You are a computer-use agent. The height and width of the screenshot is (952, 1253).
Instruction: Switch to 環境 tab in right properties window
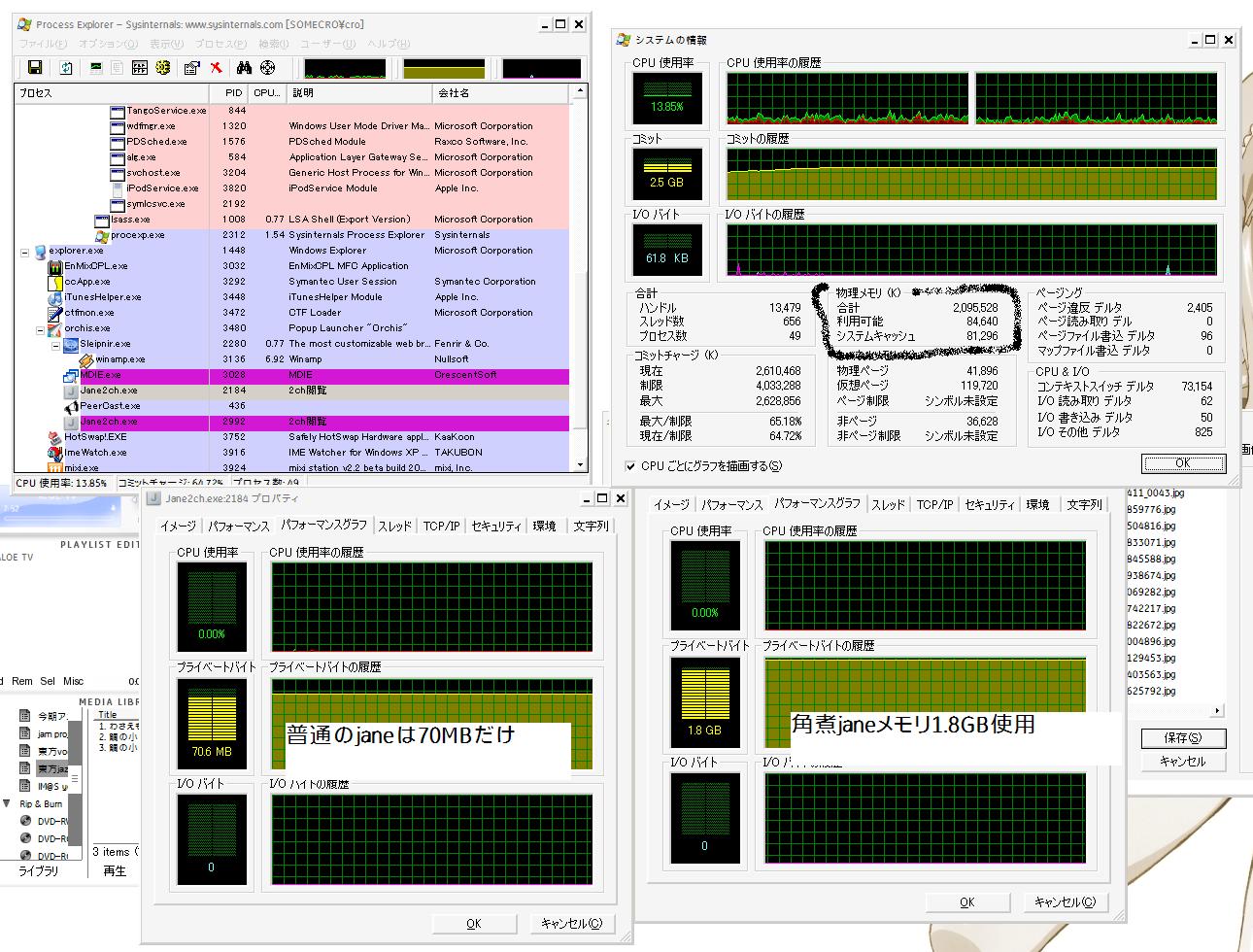[1037, 504]
